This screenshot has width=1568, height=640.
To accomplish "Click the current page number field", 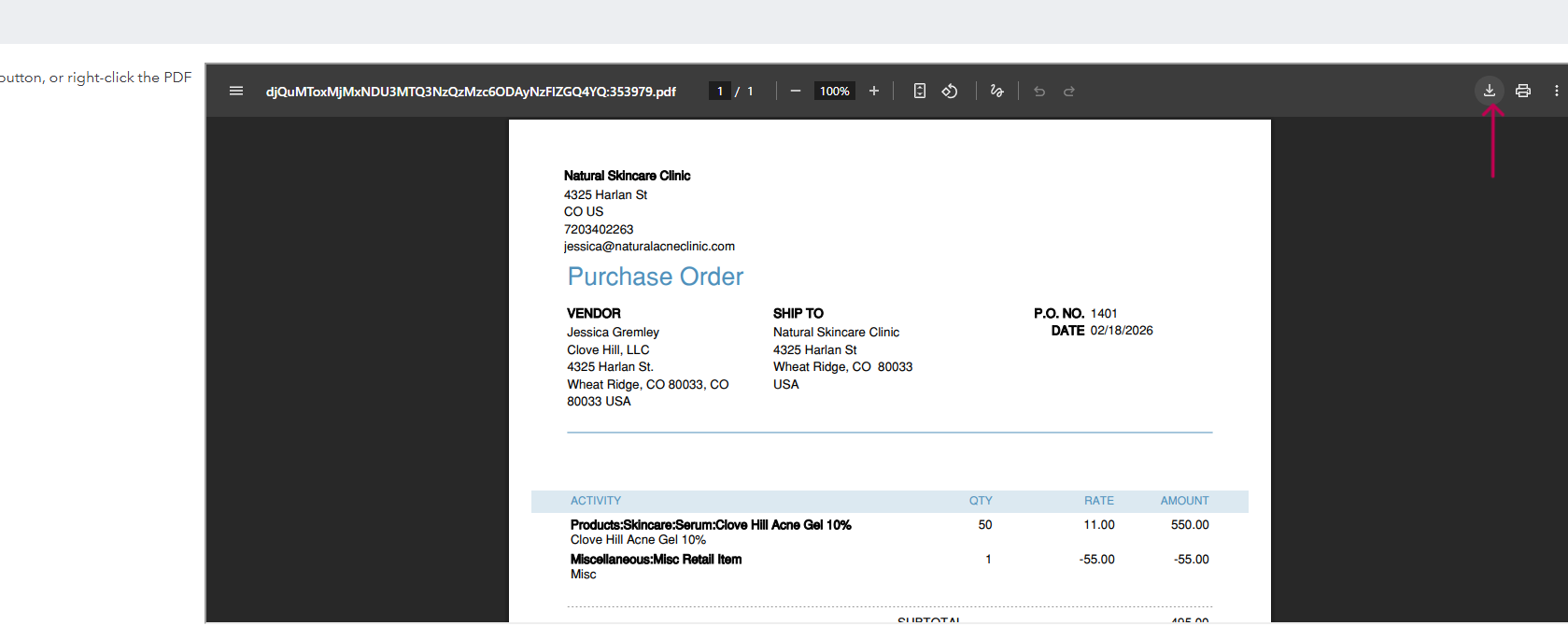I will [720, 91].
